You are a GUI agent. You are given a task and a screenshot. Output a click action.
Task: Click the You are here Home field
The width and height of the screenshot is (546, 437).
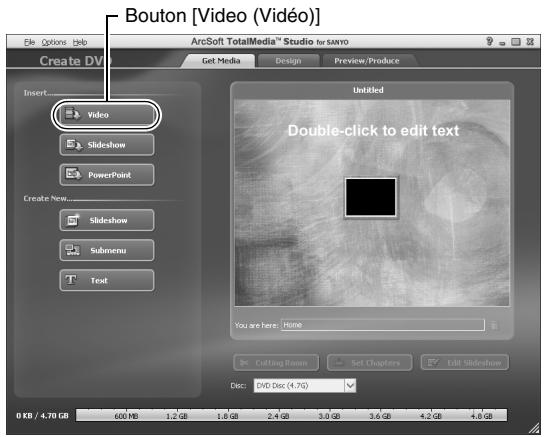(383, 325)
